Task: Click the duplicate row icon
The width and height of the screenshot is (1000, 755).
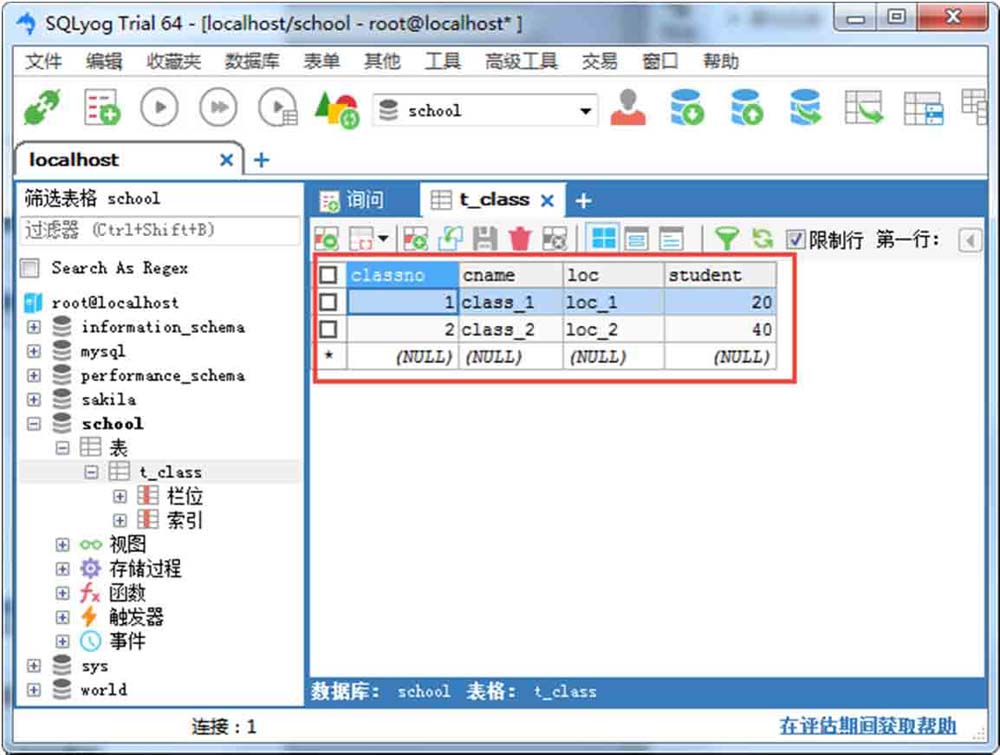Action: [451, 239]
